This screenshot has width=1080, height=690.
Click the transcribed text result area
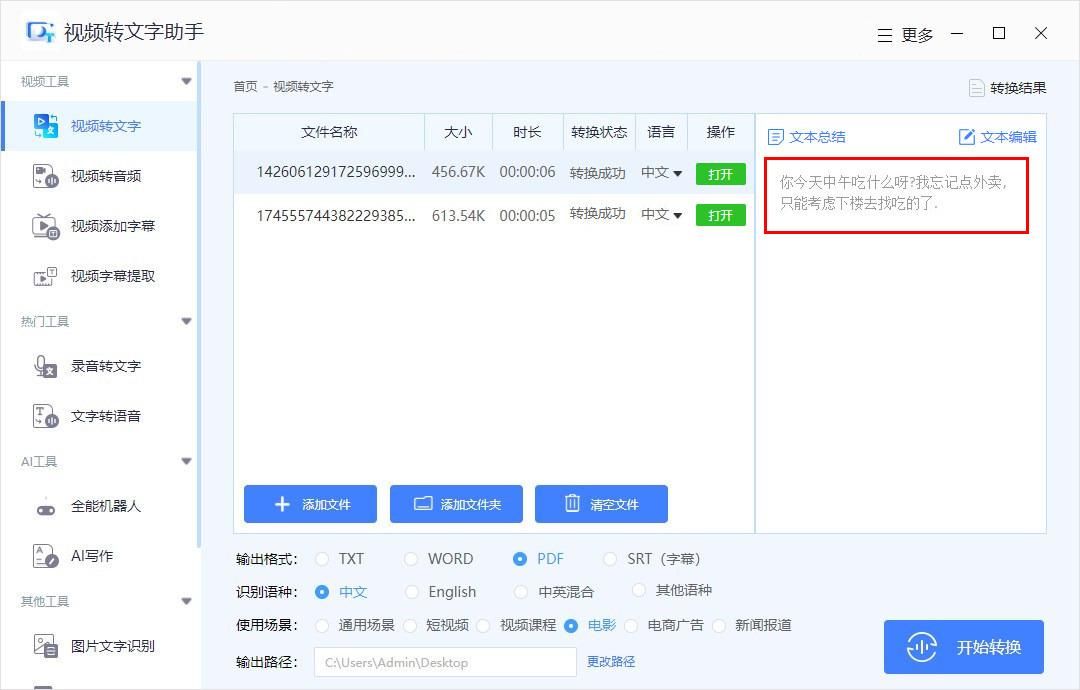coord(896,196)
